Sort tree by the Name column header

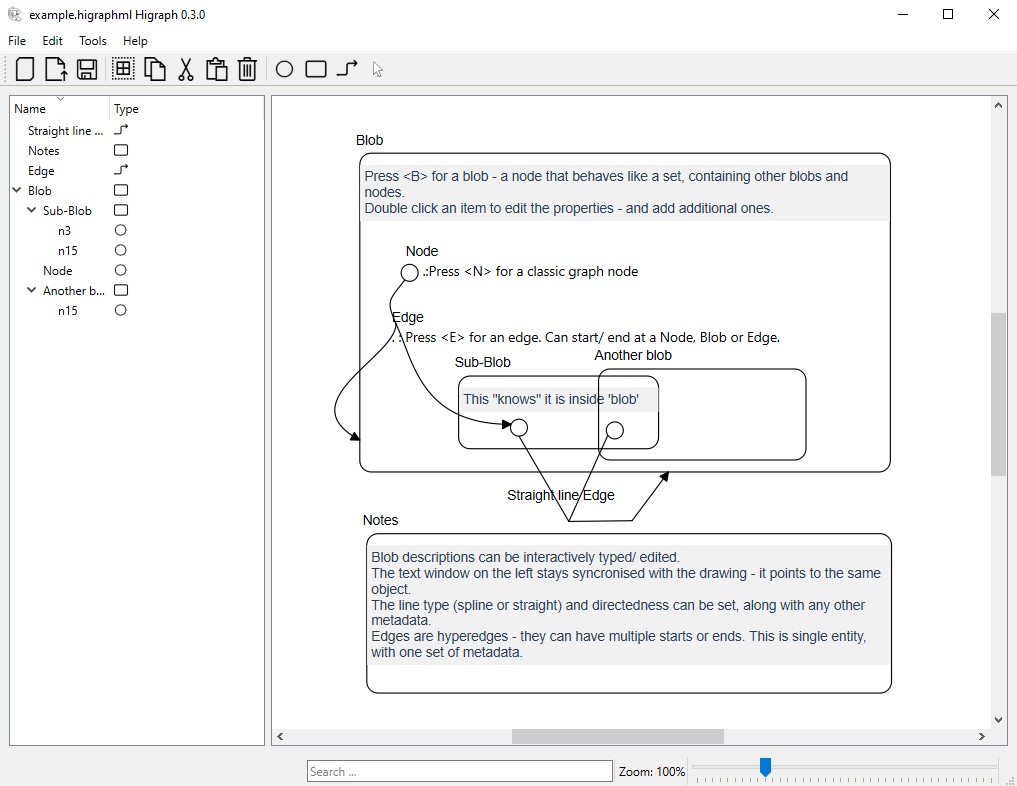(x=60, y=108)
